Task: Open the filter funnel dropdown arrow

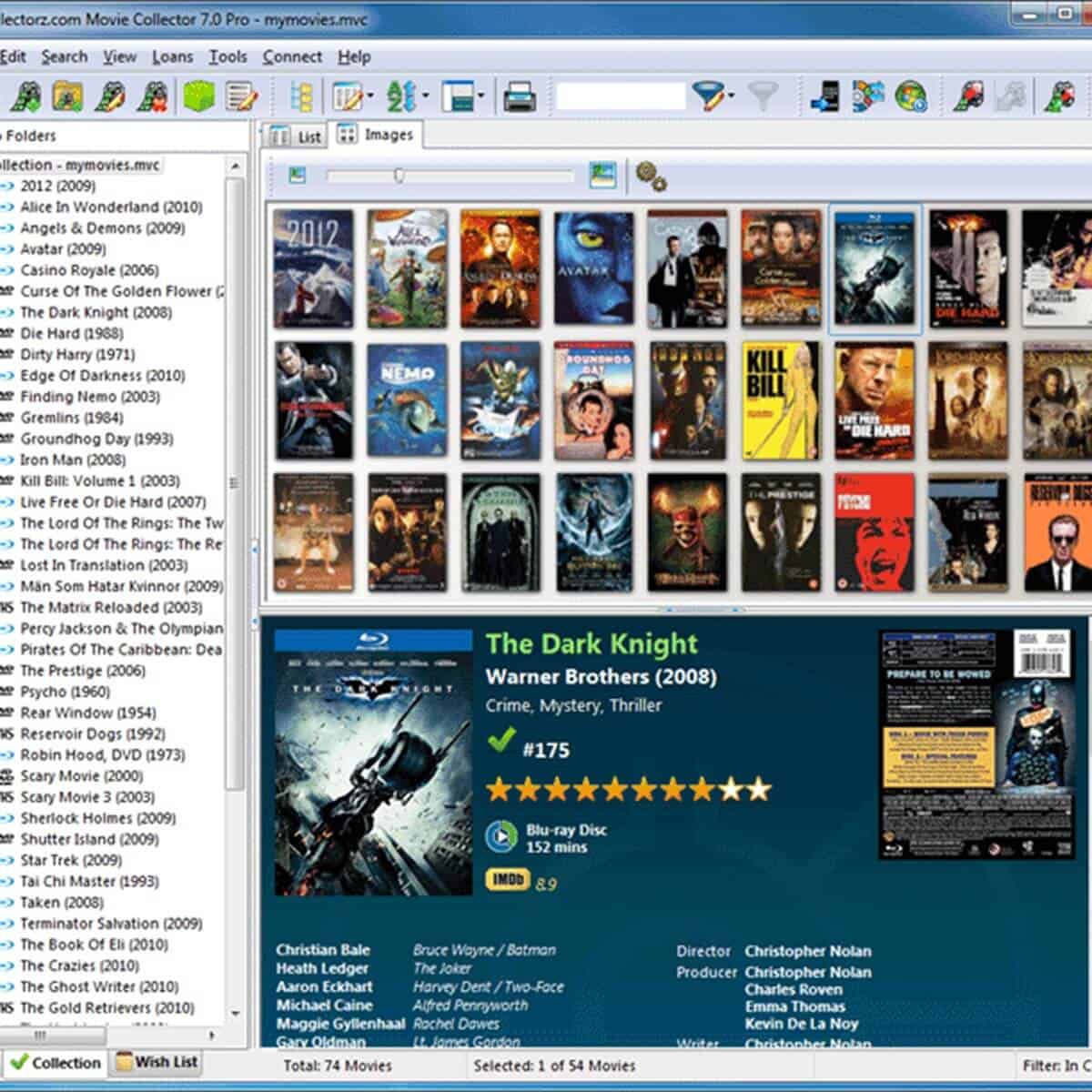Action: [x=730, y=96]
